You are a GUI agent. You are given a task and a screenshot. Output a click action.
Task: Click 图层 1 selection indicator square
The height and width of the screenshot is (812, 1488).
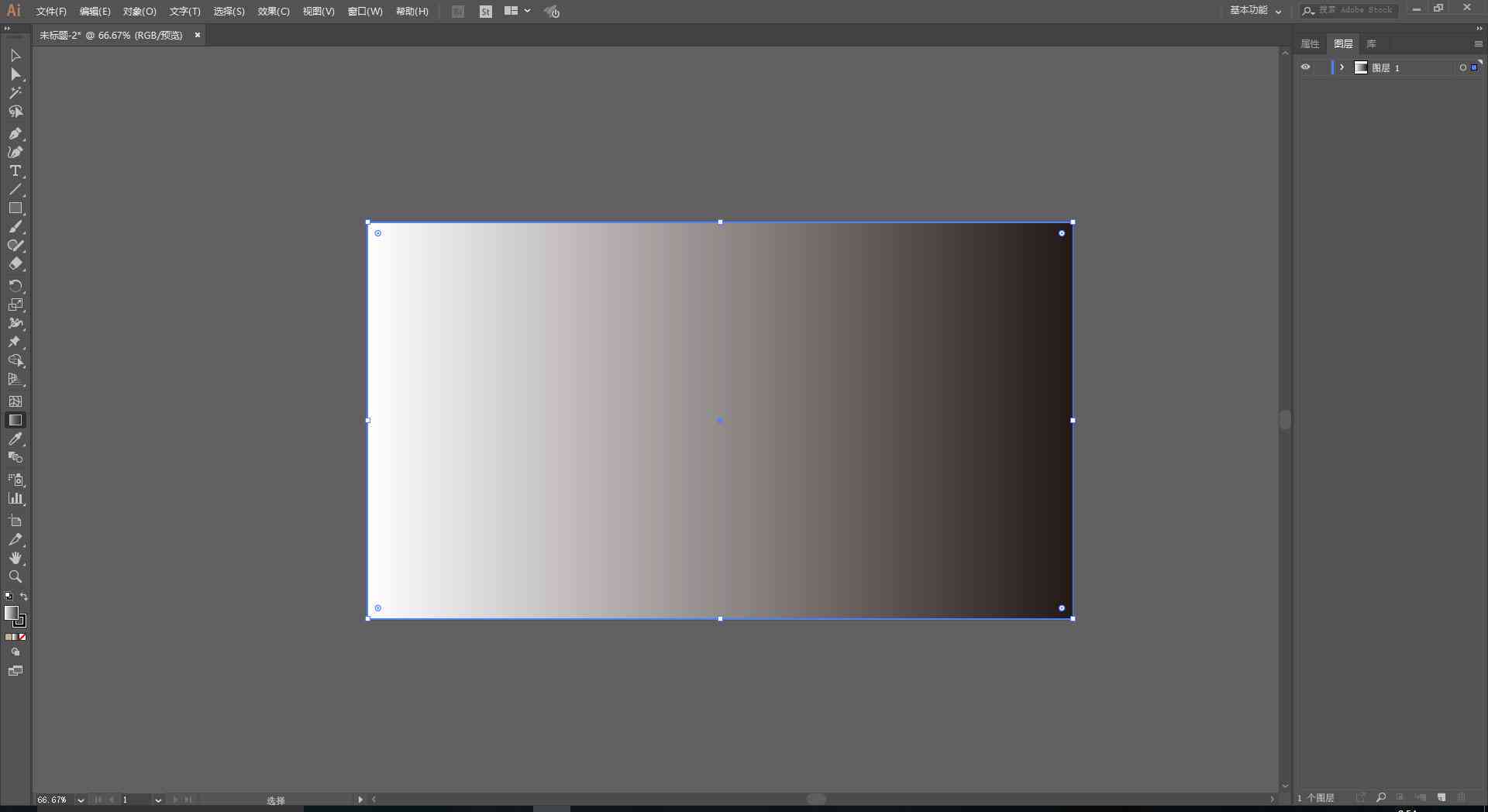(1474, 67)
